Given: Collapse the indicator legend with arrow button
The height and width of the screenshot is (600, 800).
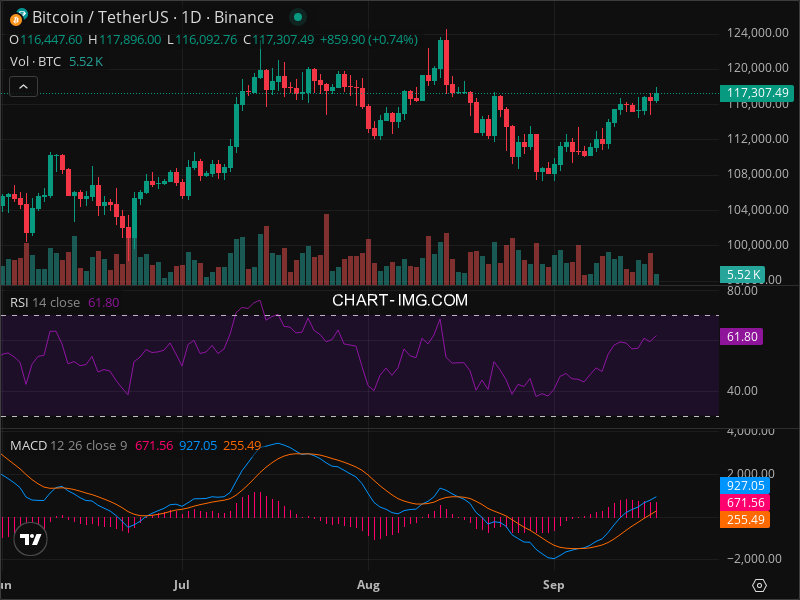Looking at the screenshot, I should click(x=23, y=87).
